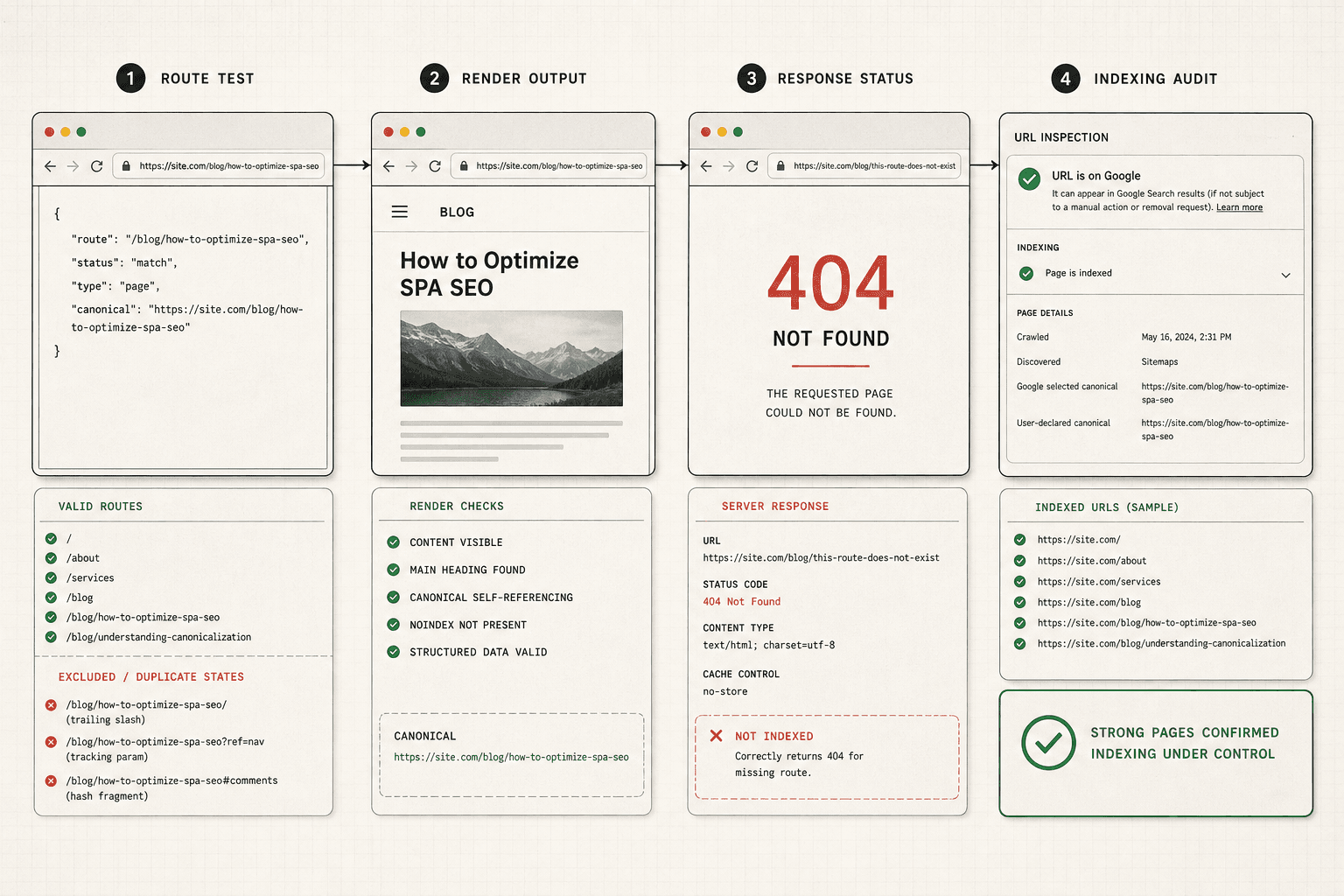
Task: Click Route Test address bar URL field
Action: 219,166
